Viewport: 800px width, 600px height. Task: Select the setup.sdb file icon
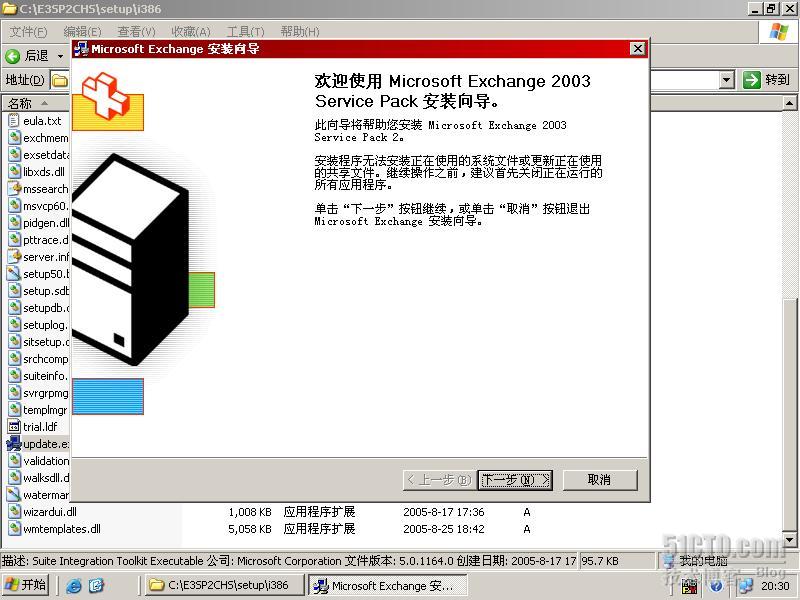coord(14,291)
